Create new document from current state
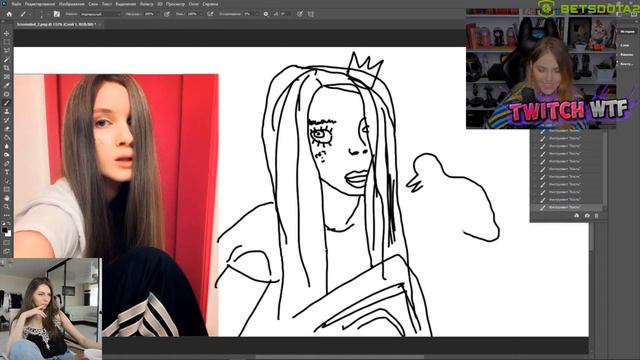 [576, 216]
